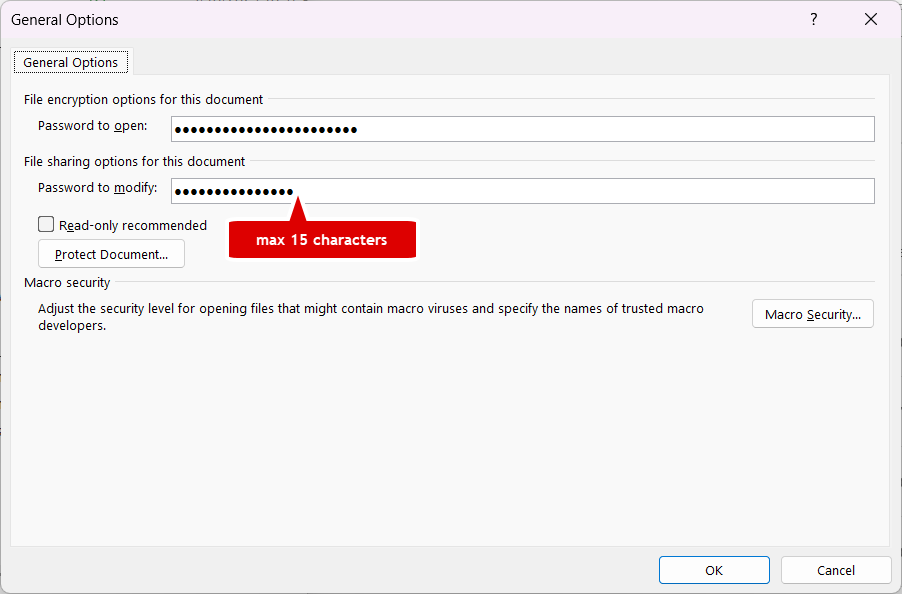Click the red max 15 characters callout

coord(322,240)
